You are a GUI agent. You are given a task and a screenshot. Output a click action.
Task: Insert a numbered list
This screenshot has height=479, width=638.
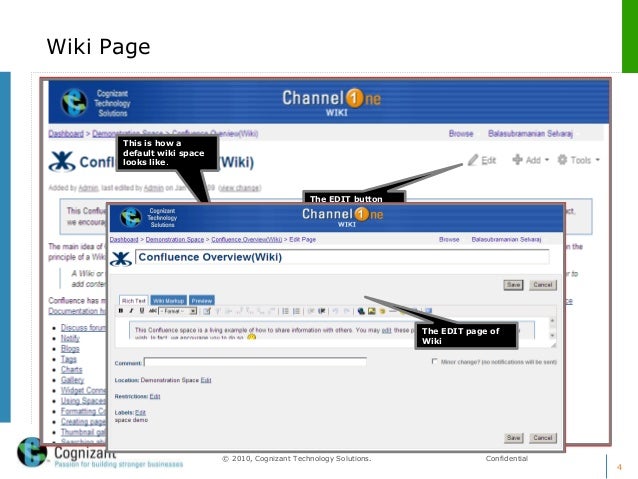click(x=297, y=311)
